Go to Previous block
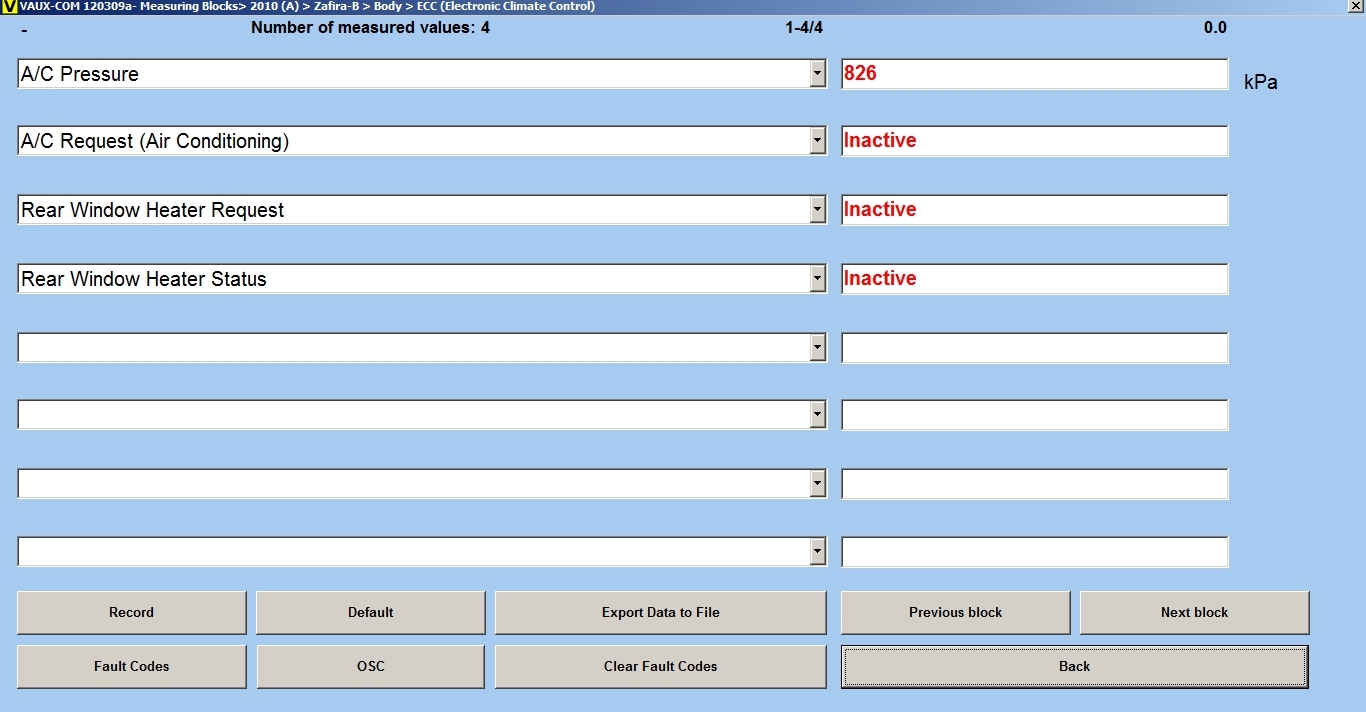This screenshot has width=1366, height=712. click(955, 612)
